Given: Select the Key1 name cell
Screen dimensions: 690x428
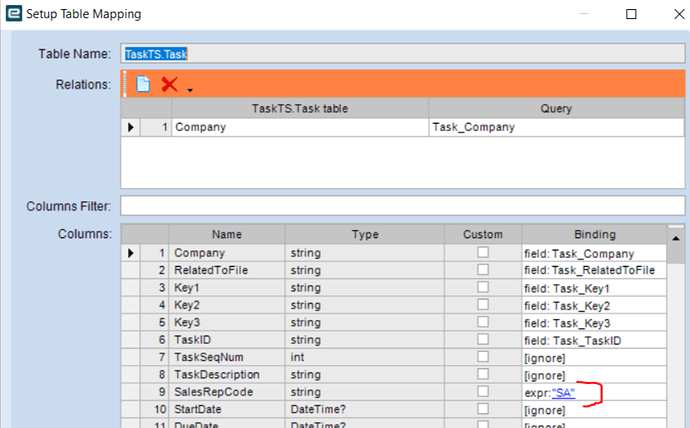Looking at the screenshot, I should 227,288.
